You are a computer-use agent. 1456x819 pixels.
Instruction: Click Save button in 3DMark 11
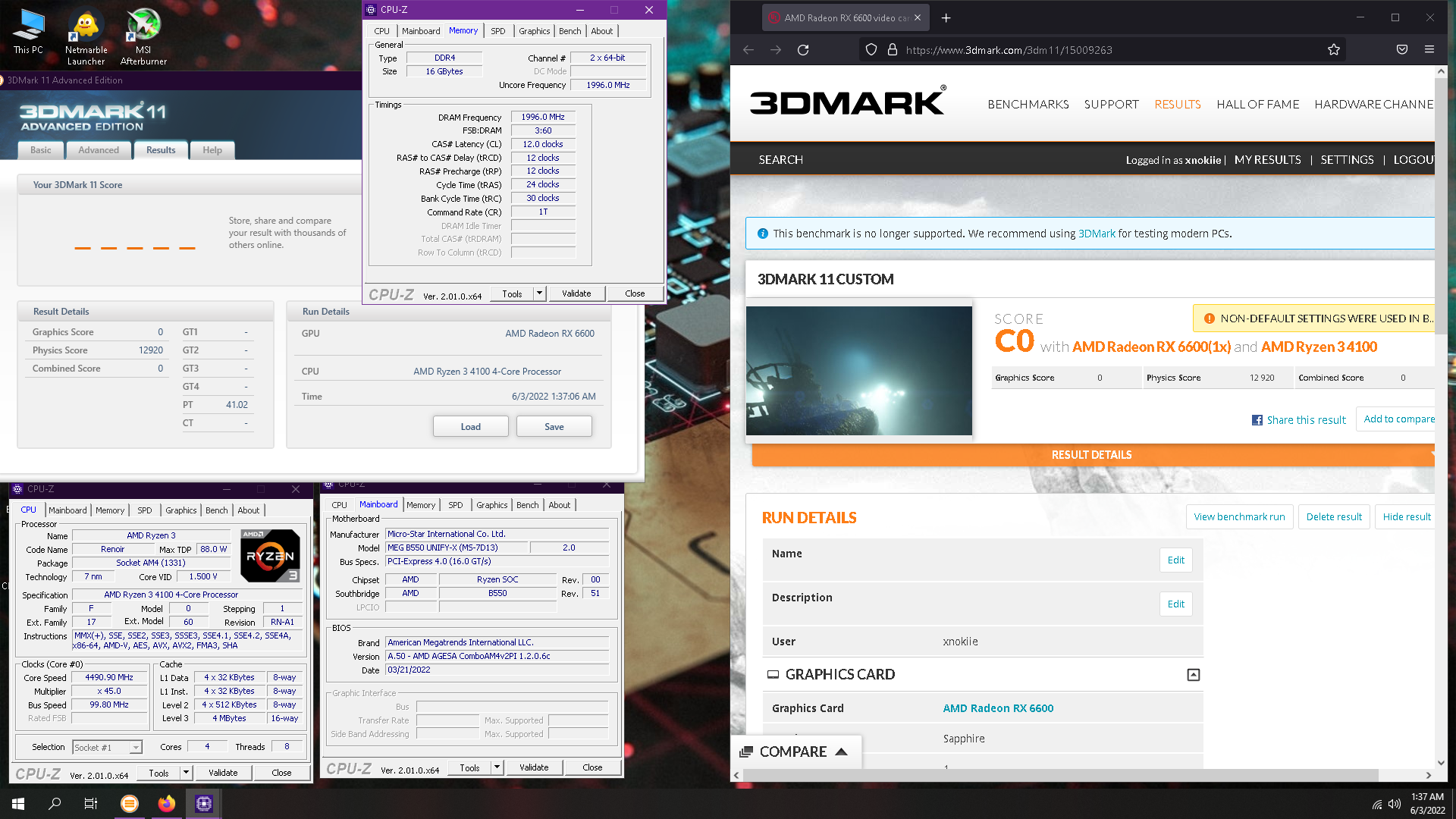554,426
